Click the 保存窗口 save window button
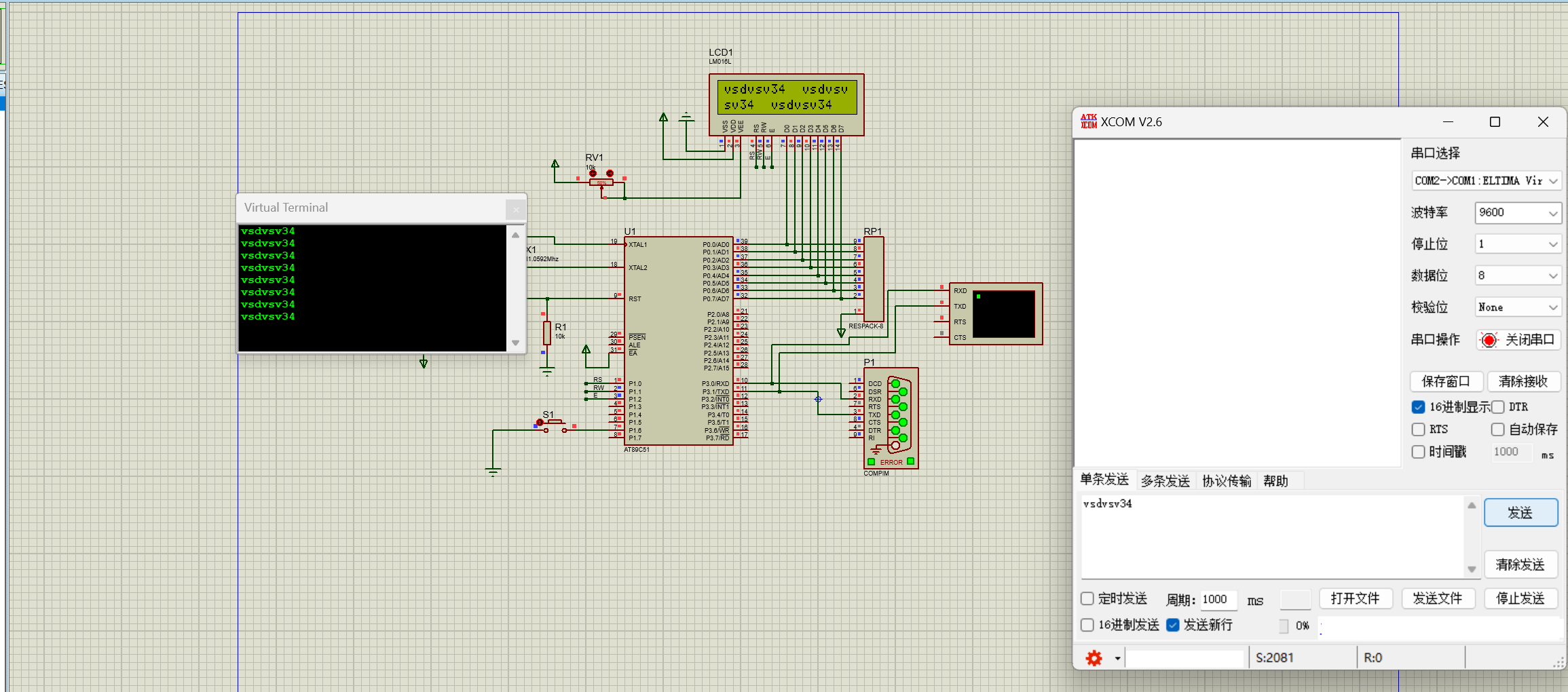This screenshot has width=1568, height=692. tap(1446, 381)
